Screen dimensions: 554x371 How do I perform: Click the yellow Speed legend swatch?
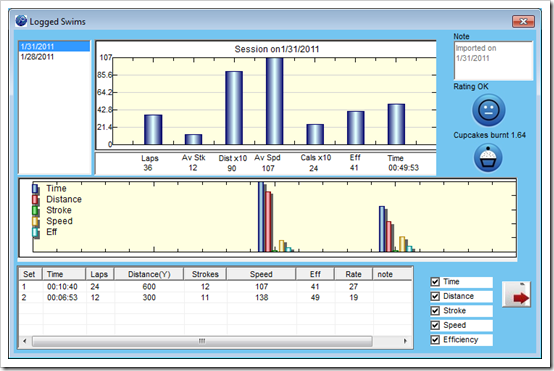pos(35,221)
